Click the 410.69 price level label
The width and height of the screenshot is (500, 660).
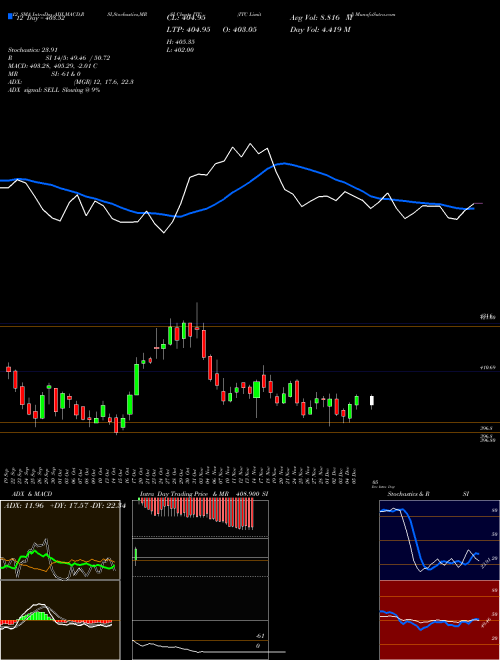click(487, 367)
